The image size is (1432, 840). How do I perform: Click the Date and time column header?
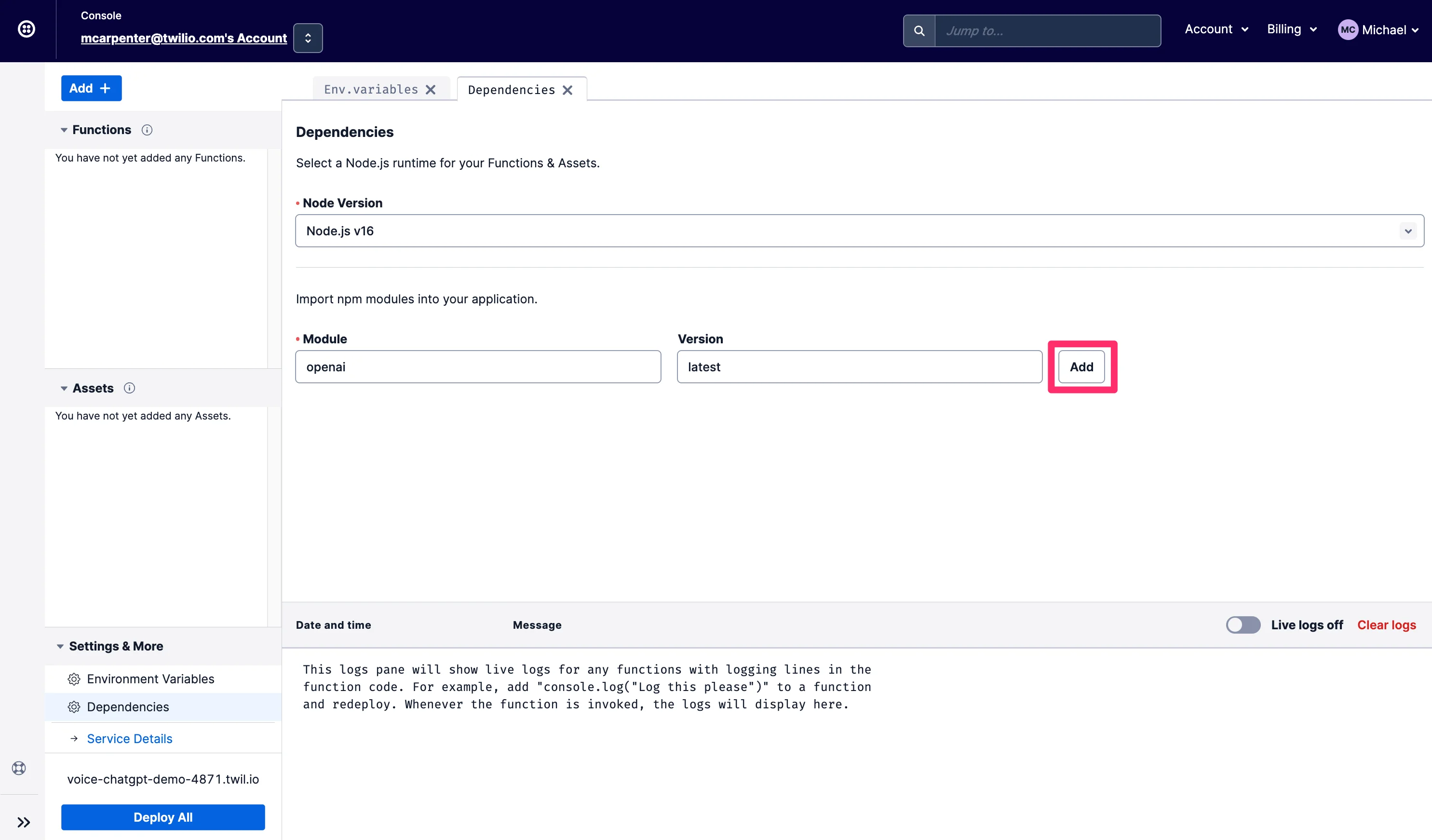click(334, 624)
